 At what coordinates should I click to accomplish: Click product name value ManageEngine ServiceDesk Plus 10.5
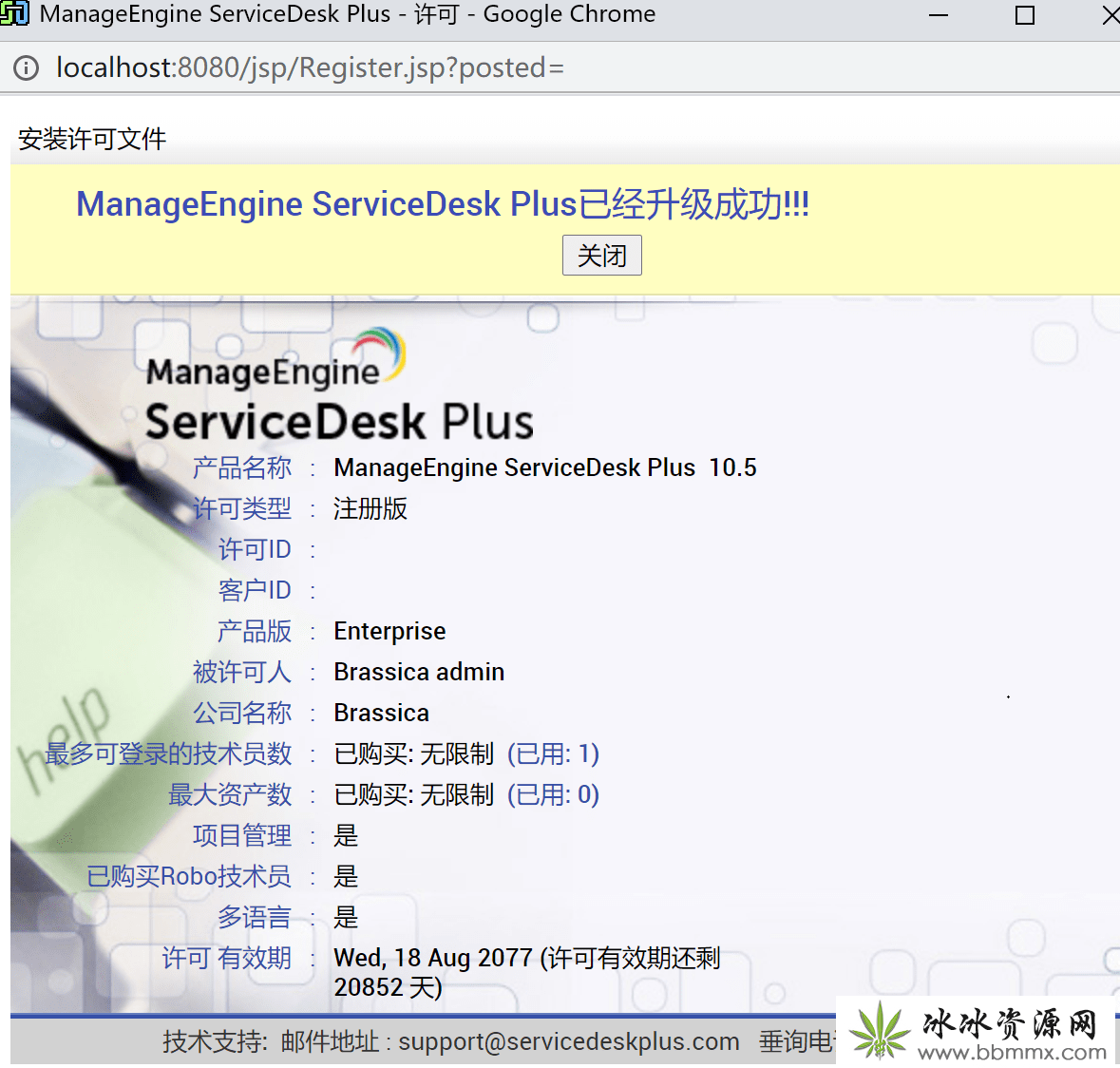545,467
